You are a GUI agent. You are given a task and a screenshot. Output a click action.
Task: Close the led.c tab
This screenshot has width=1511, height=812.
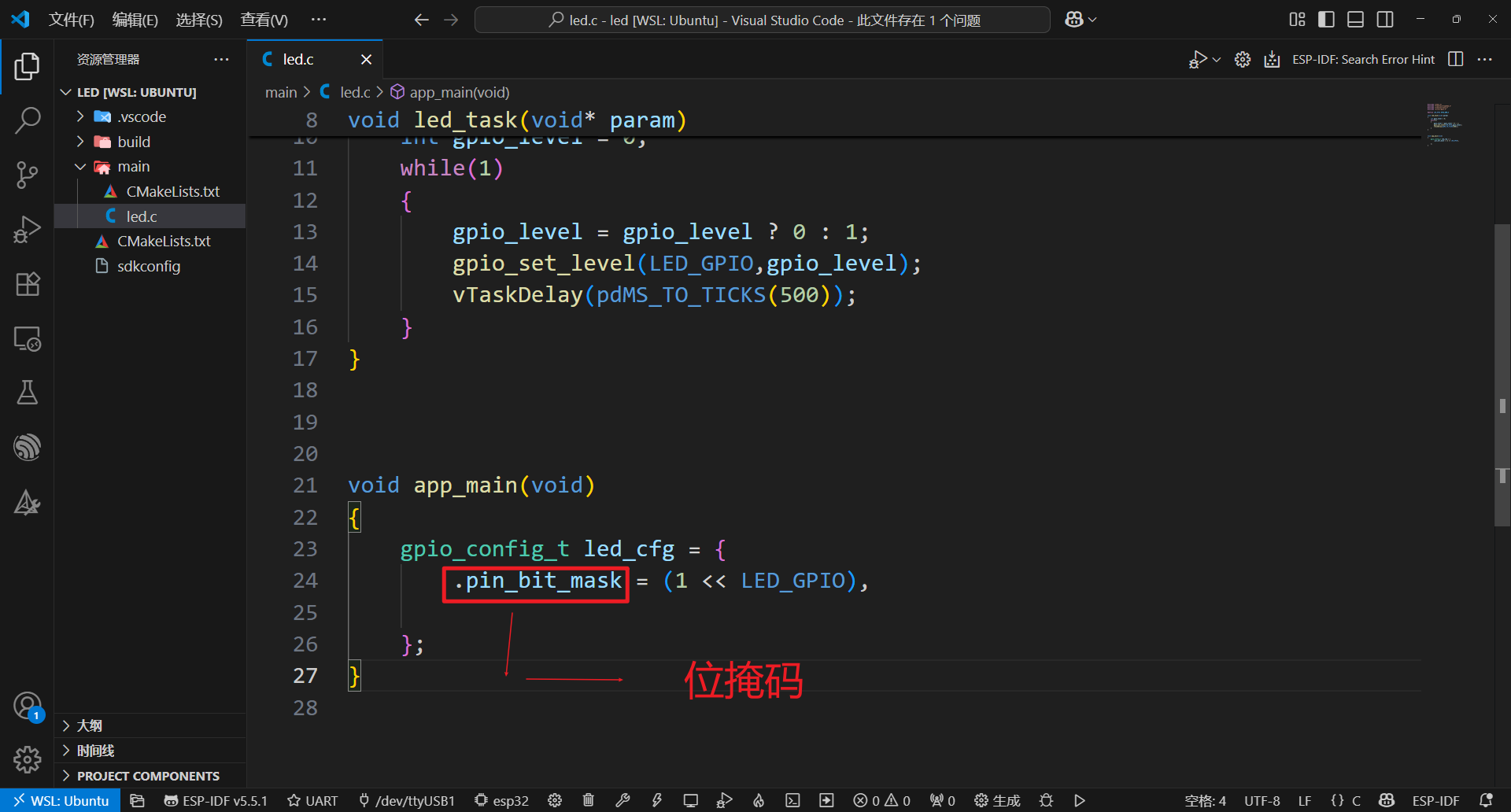[366, 59]
